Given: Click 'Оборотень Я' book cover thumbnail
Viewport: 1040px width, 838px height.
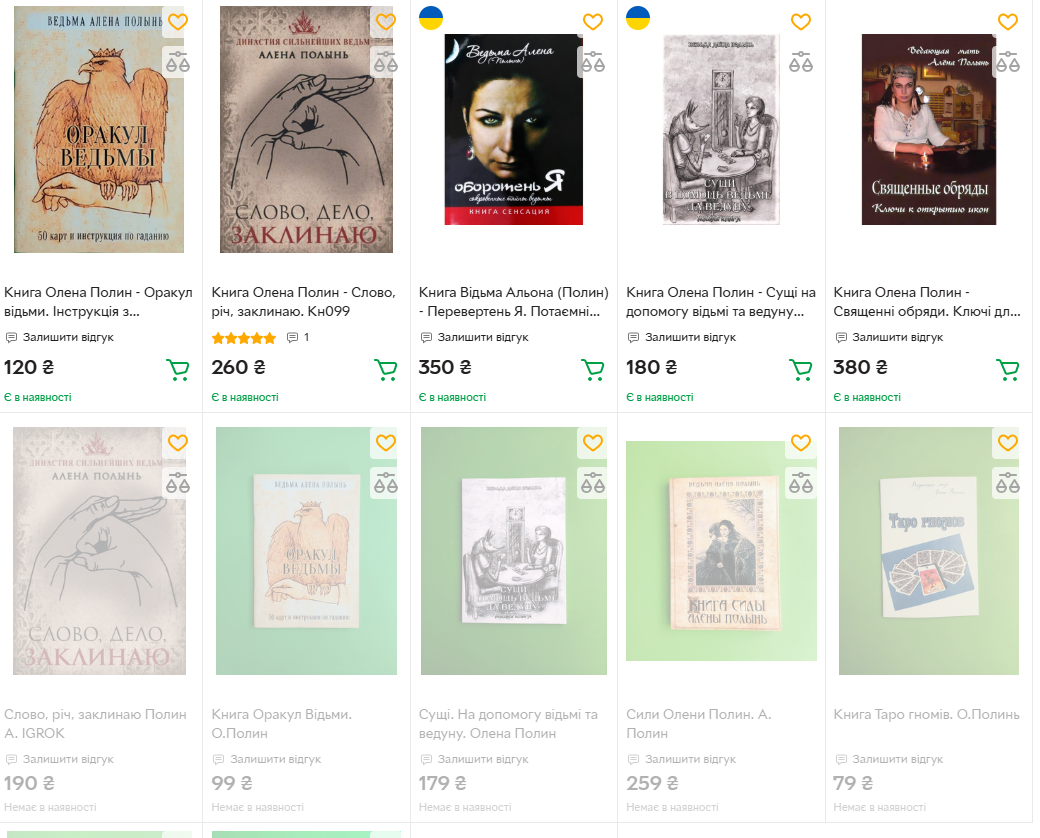Looking at the screenshot, I should pyautogui.click(x=513, y=129).
